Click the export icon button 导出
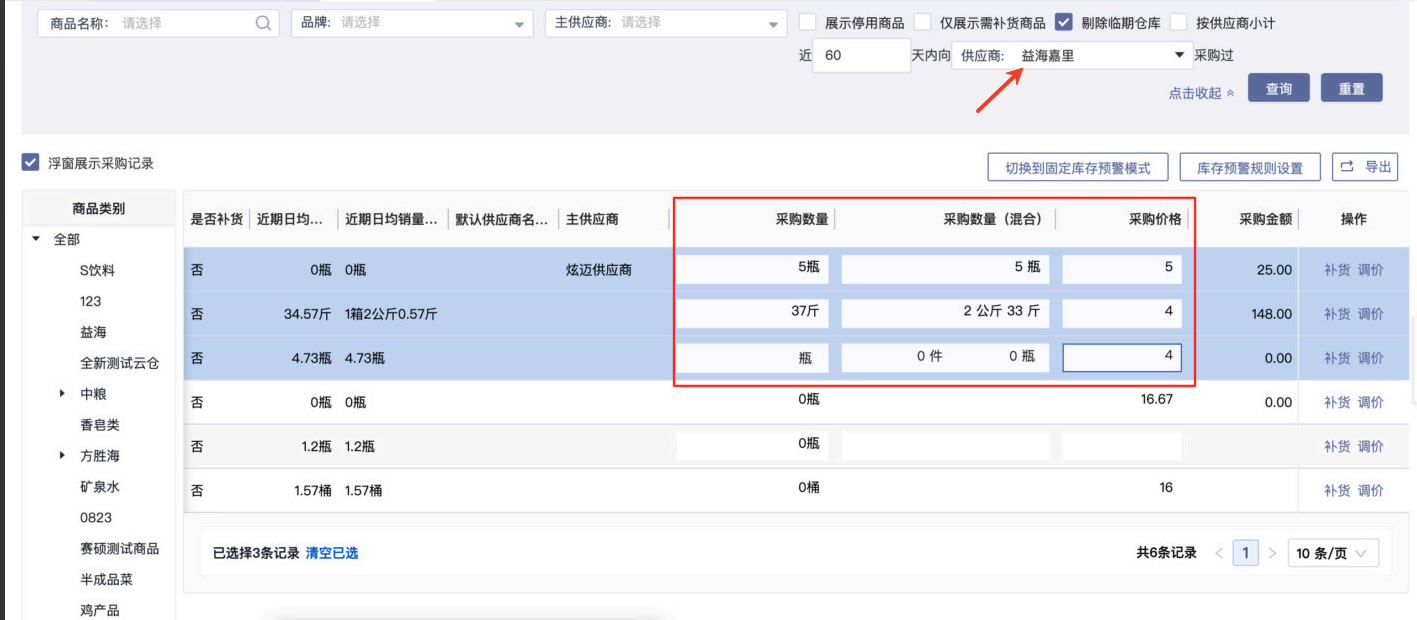1417x620 pixels. 1365,167
